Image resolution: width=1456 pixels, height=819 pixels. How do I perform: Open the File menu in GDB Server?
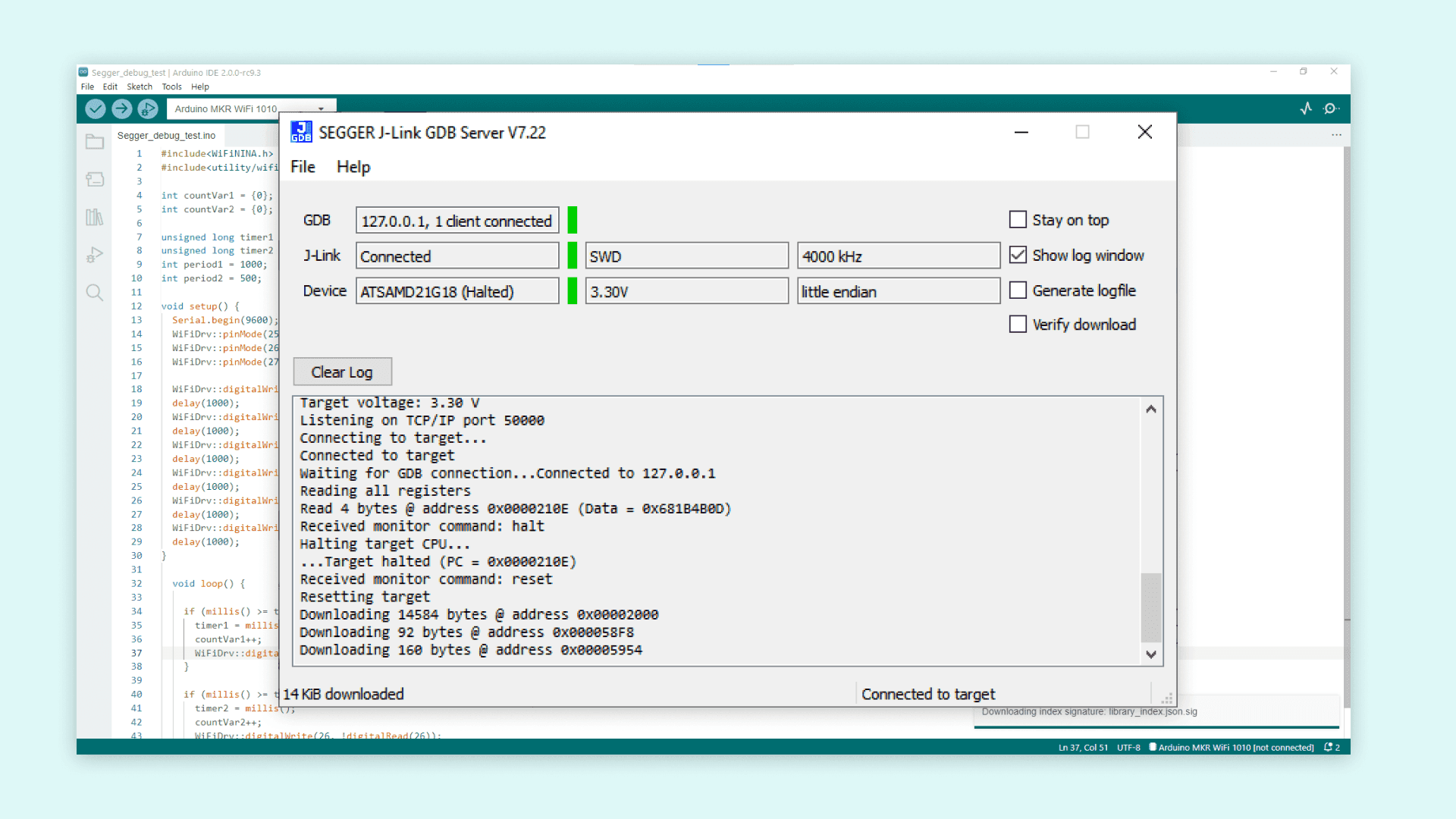pos(302,167)
